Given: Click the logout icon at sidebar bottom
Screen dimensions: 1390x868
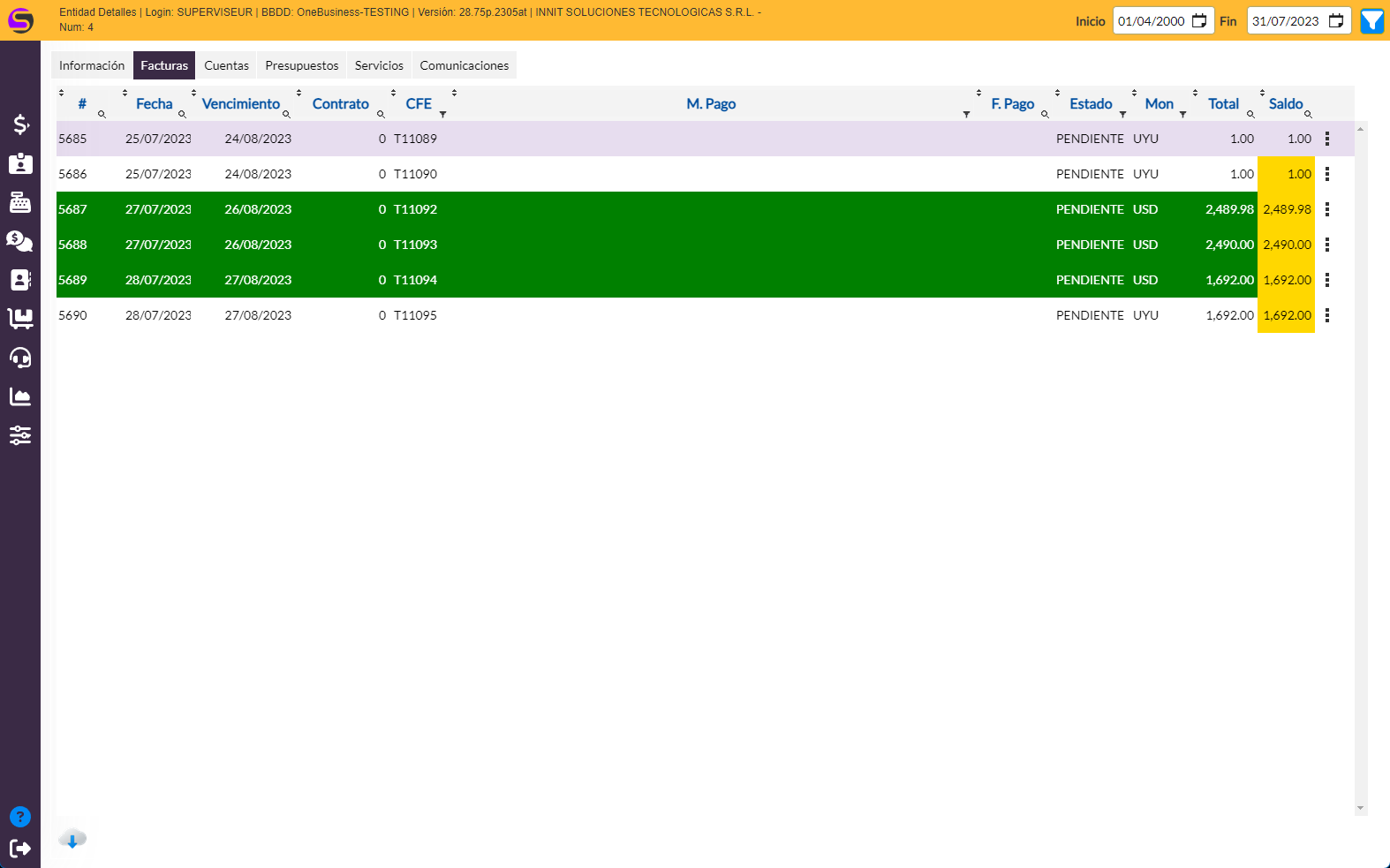Looking at the screenshot, I should pyautogui.click(x=20, y=849).
